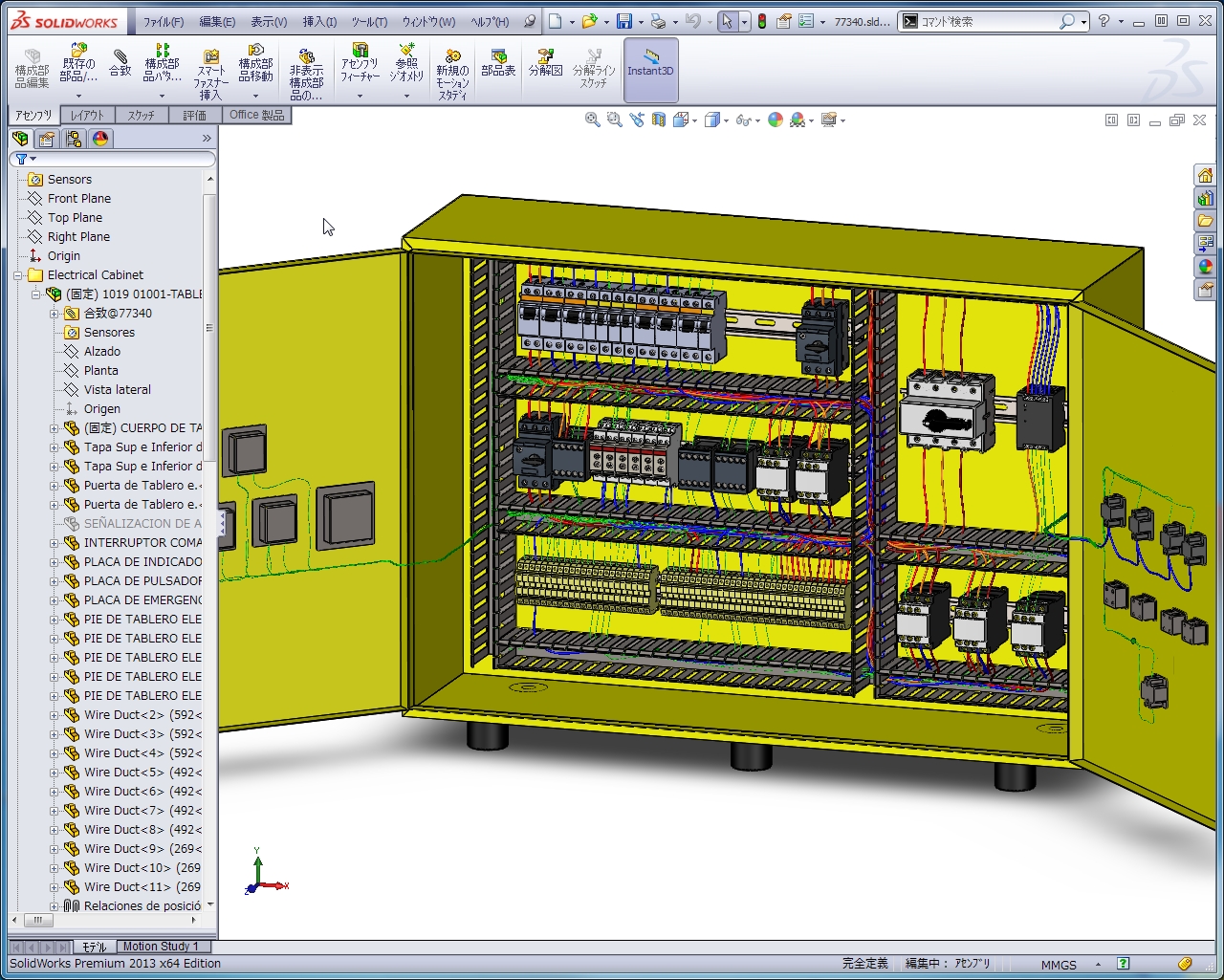Collapse the Electrical Cabinet assembly node

(15, 274)
